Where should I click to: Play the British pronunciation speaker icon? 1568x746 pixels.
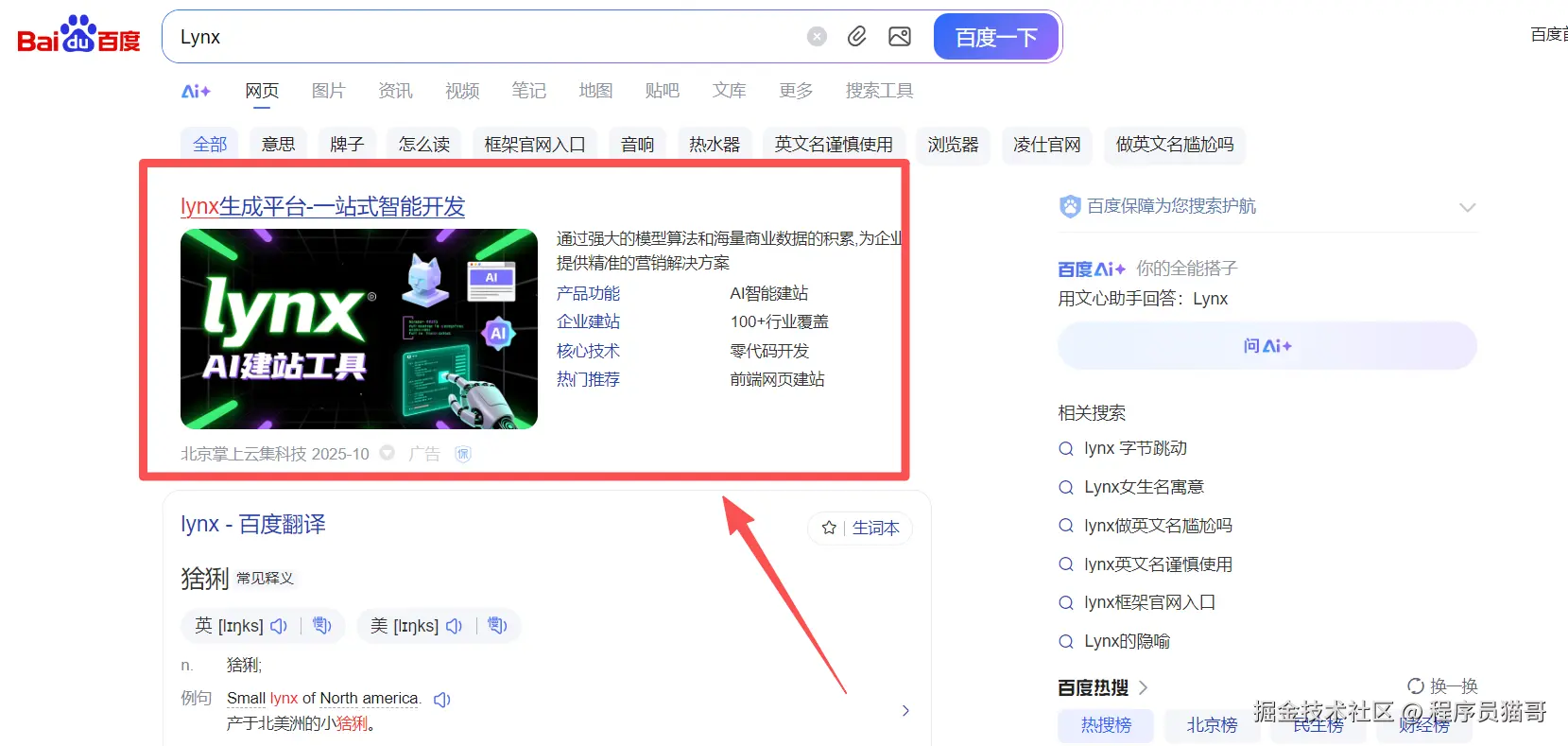point(279,626)
